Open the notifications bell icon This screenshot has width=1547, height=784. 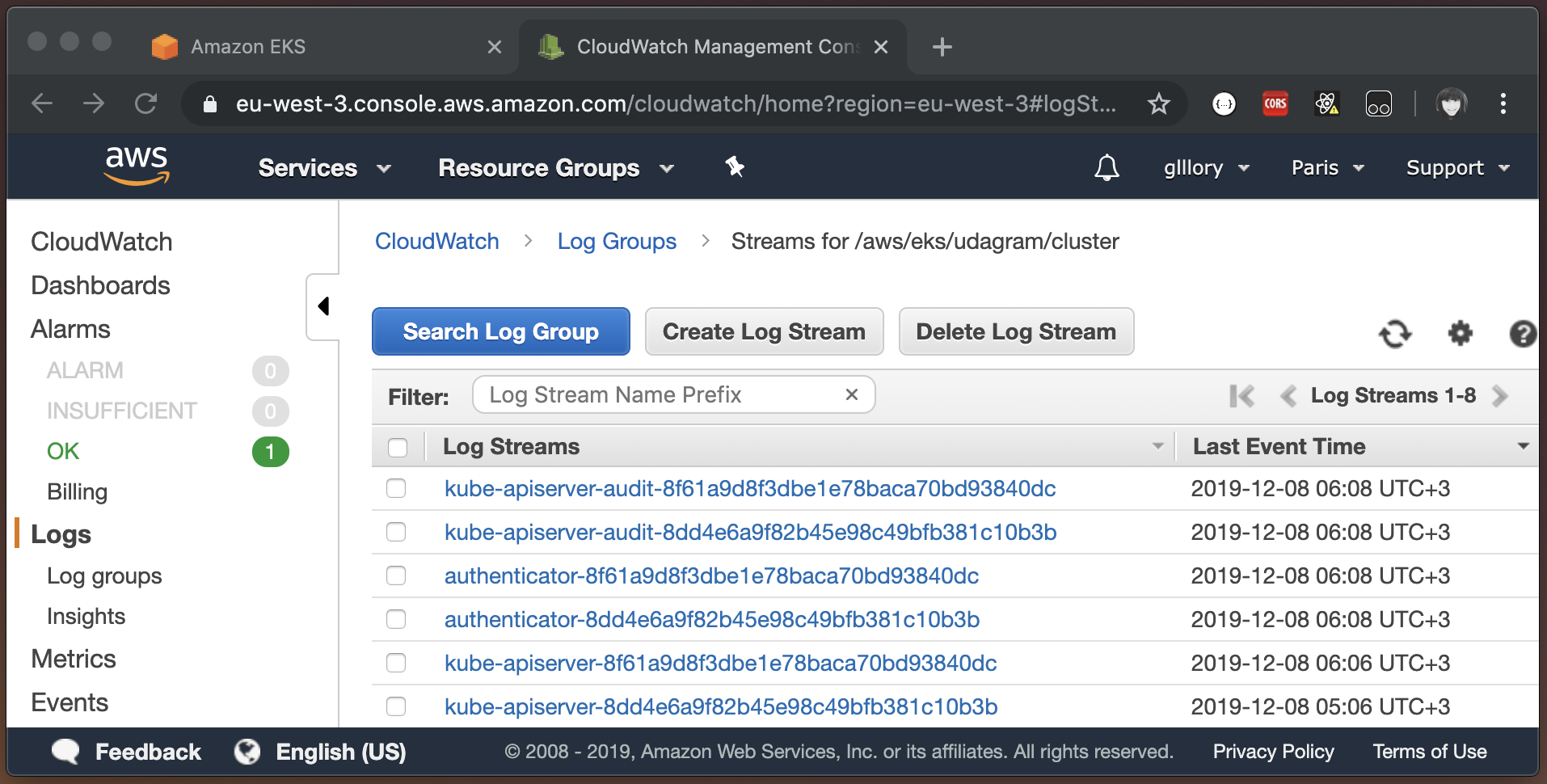coord(1107,167)
